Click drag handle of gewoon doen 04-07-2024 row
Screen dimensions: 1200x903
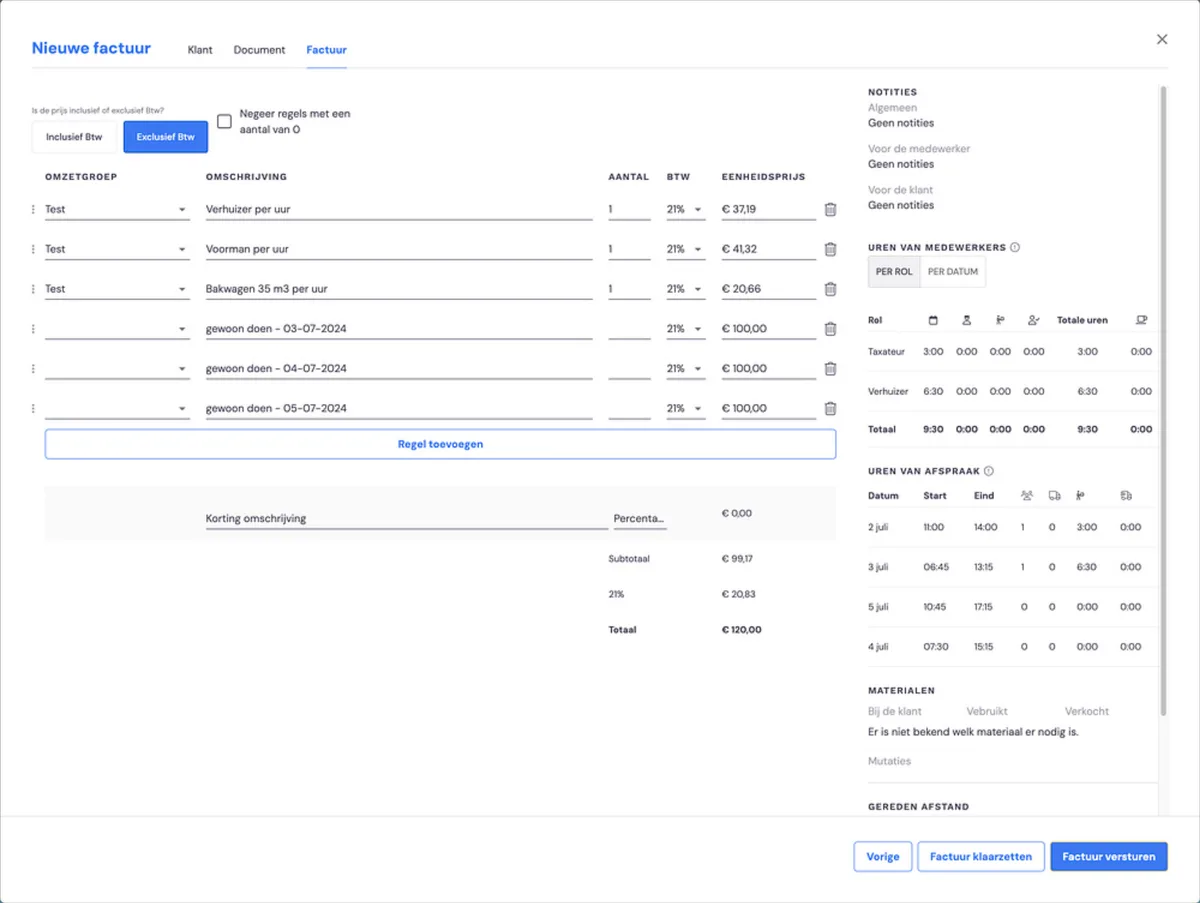click(33, 369)
